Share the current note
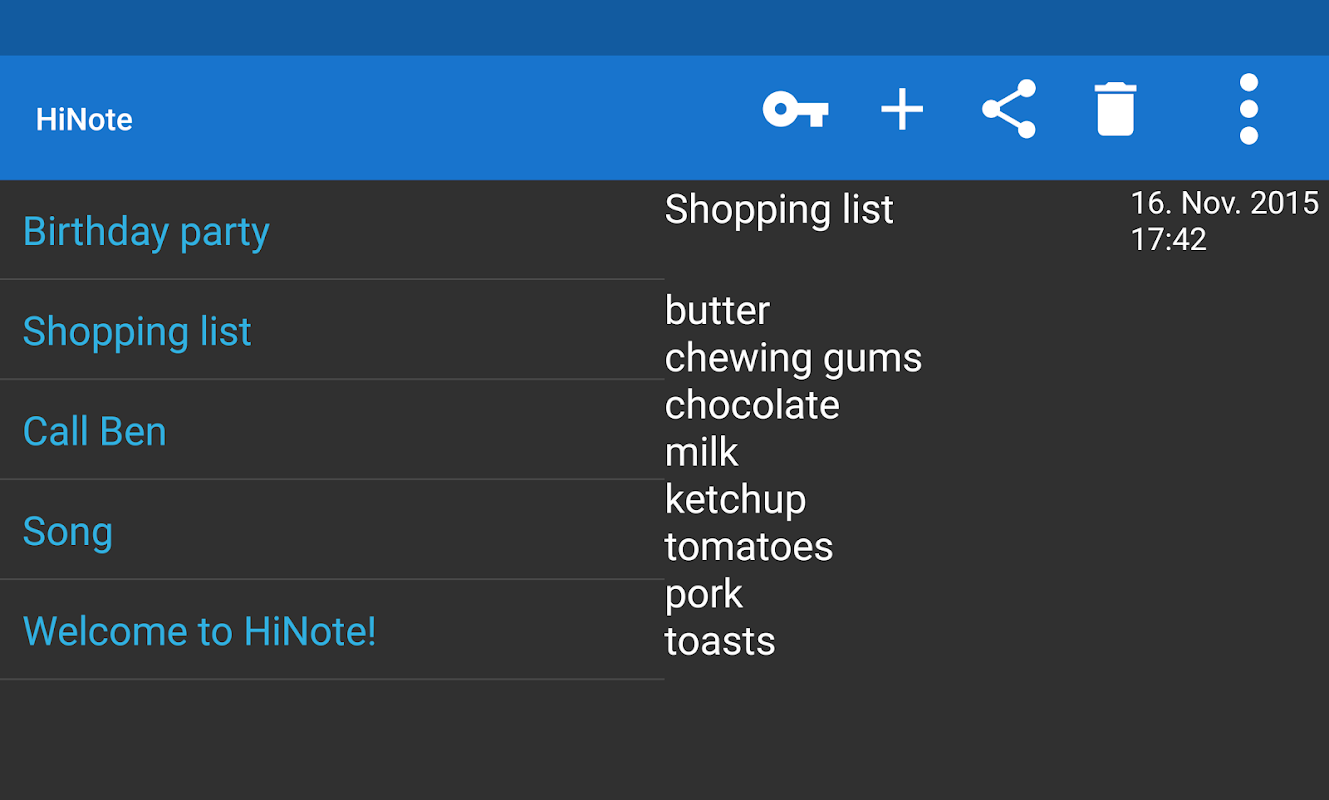This screenshot has width=1329, height=800. (1008, 109)
